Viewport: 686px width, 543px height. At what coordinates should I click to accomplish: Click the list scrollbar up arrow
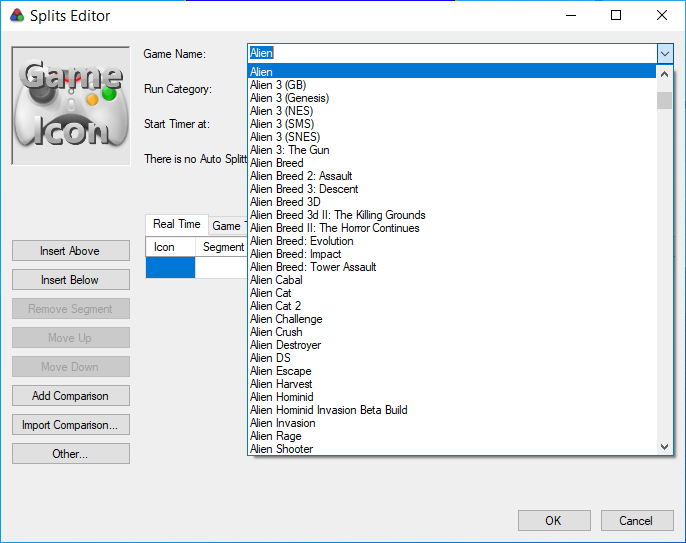coord(664,74)
